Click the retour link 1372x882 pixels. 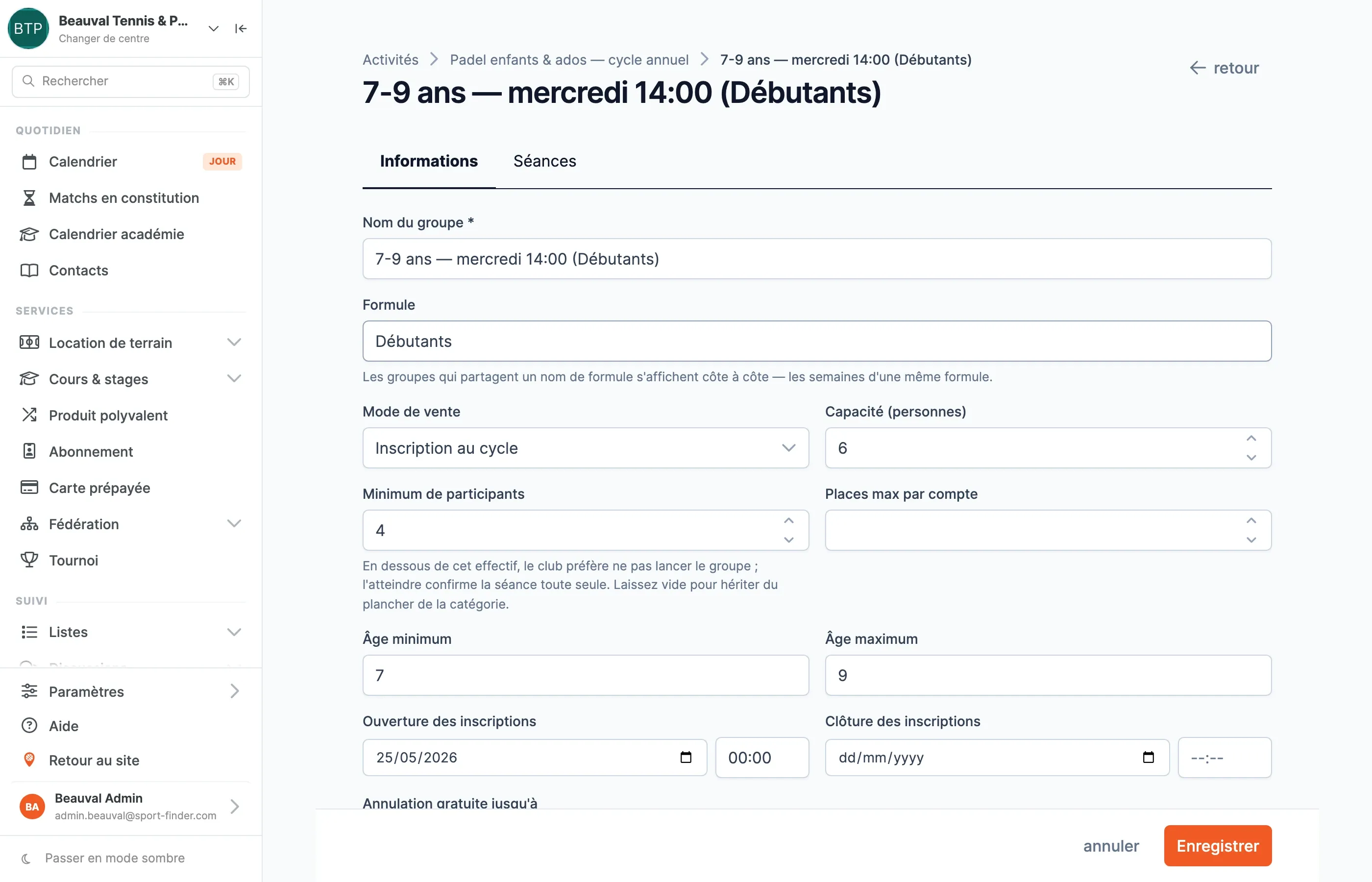1224,68
